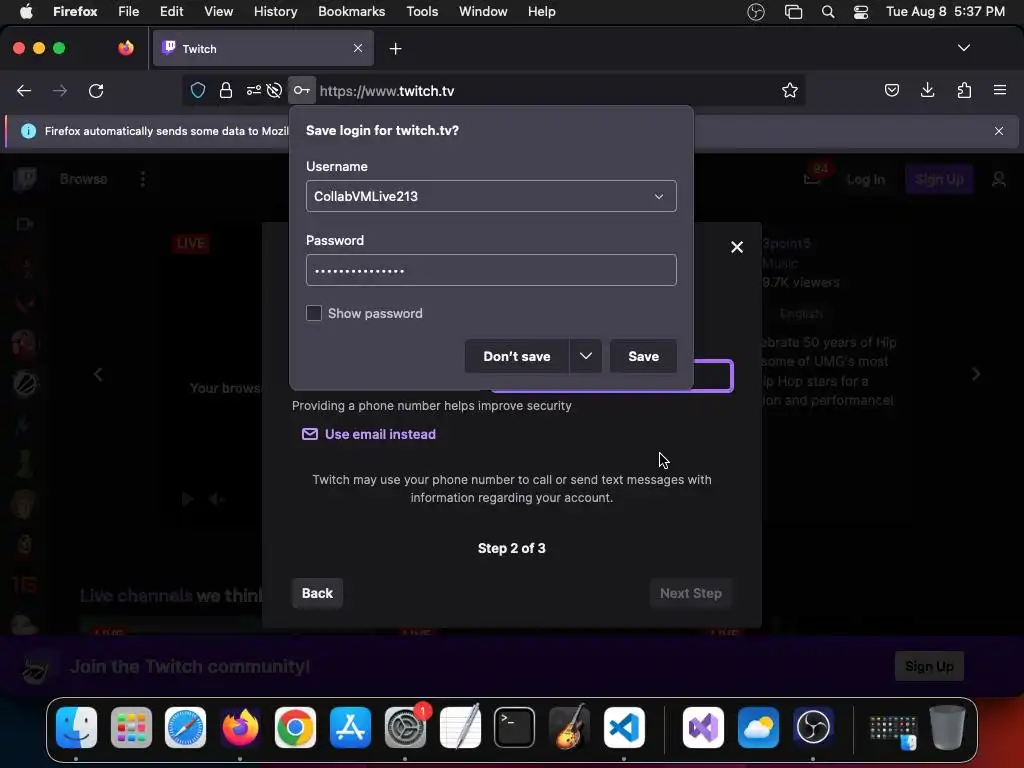
Task: Launch Google Chrome from the Dock
Action: coord(295,727)
